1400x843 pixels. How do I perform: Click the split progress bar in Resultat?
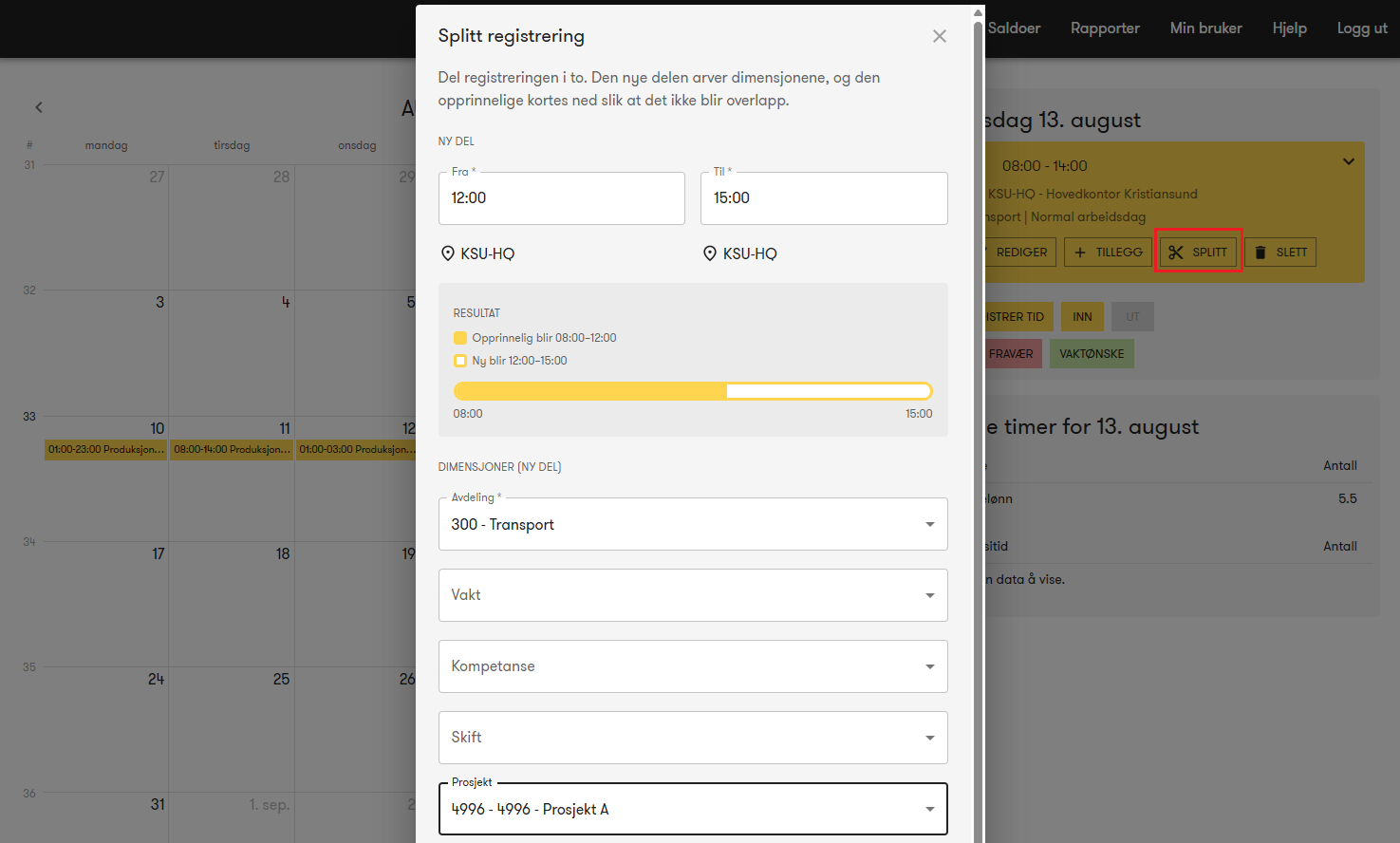point(693,391)
